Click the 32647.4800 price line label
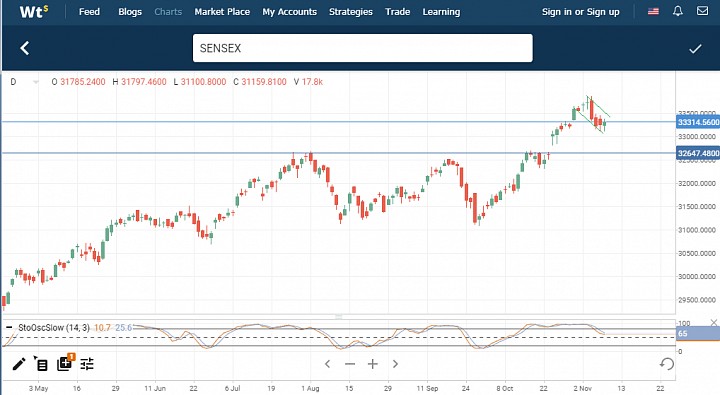The height and width of the screenshot is (395, 720). pyautogui.click(x=698, y=153)
